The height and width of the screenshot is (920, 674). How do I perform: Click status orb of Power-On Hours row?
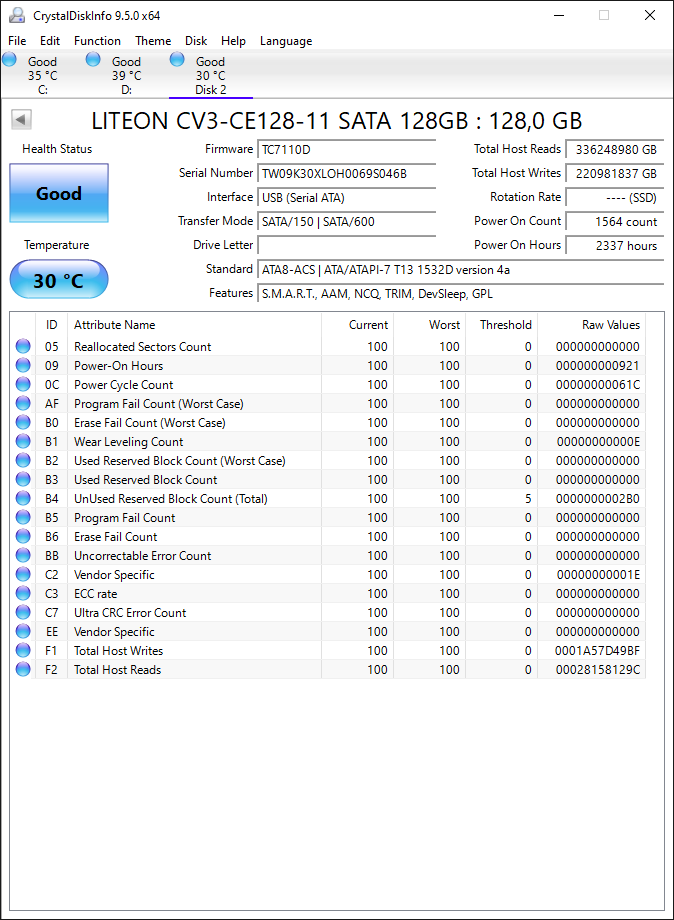pyautogui.click(x=23, y=366)
